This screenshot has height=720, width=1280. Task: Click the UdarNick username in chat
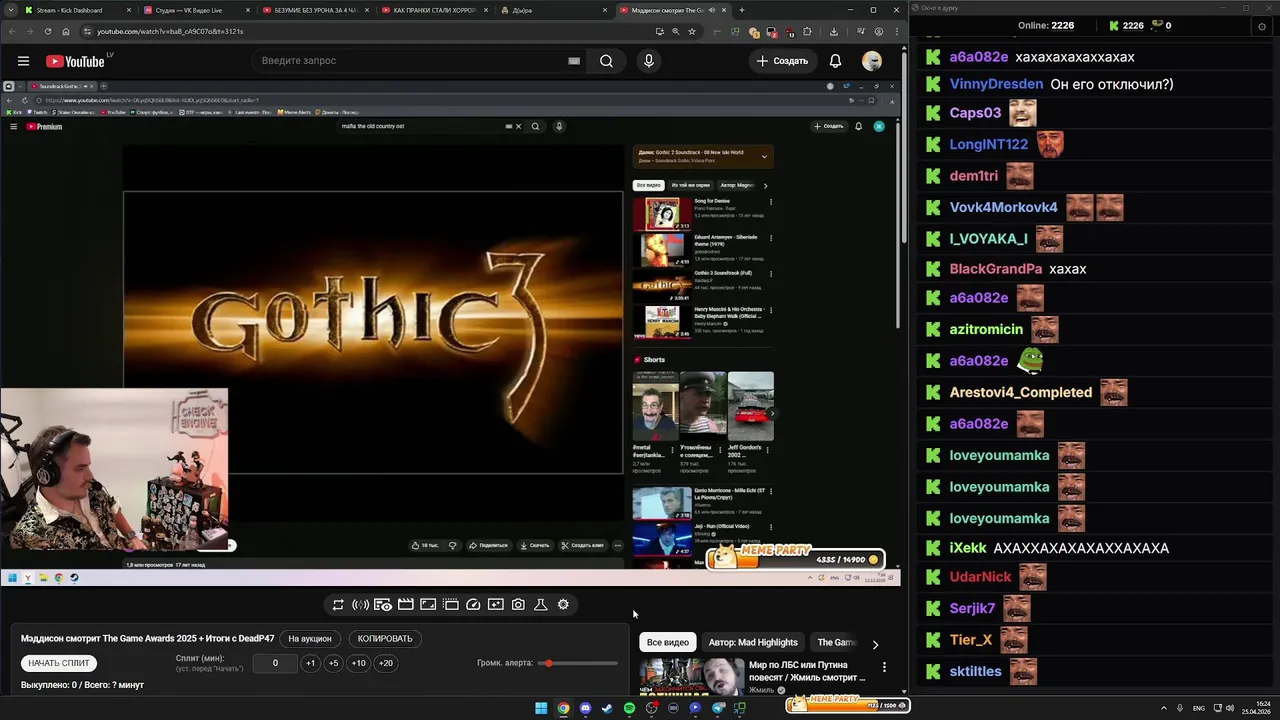(980, 577)
